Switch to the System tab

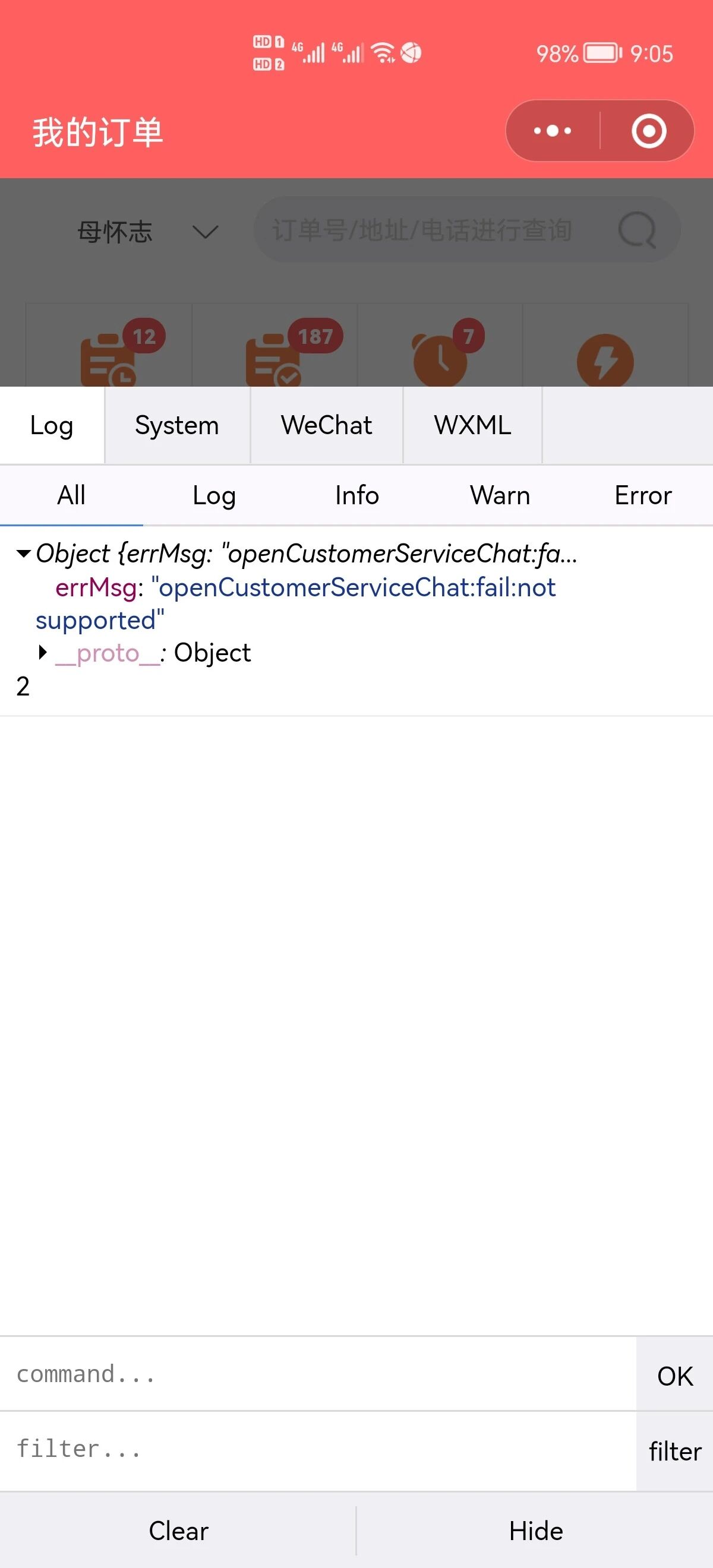pyautogui.click(x=177, y=425)
